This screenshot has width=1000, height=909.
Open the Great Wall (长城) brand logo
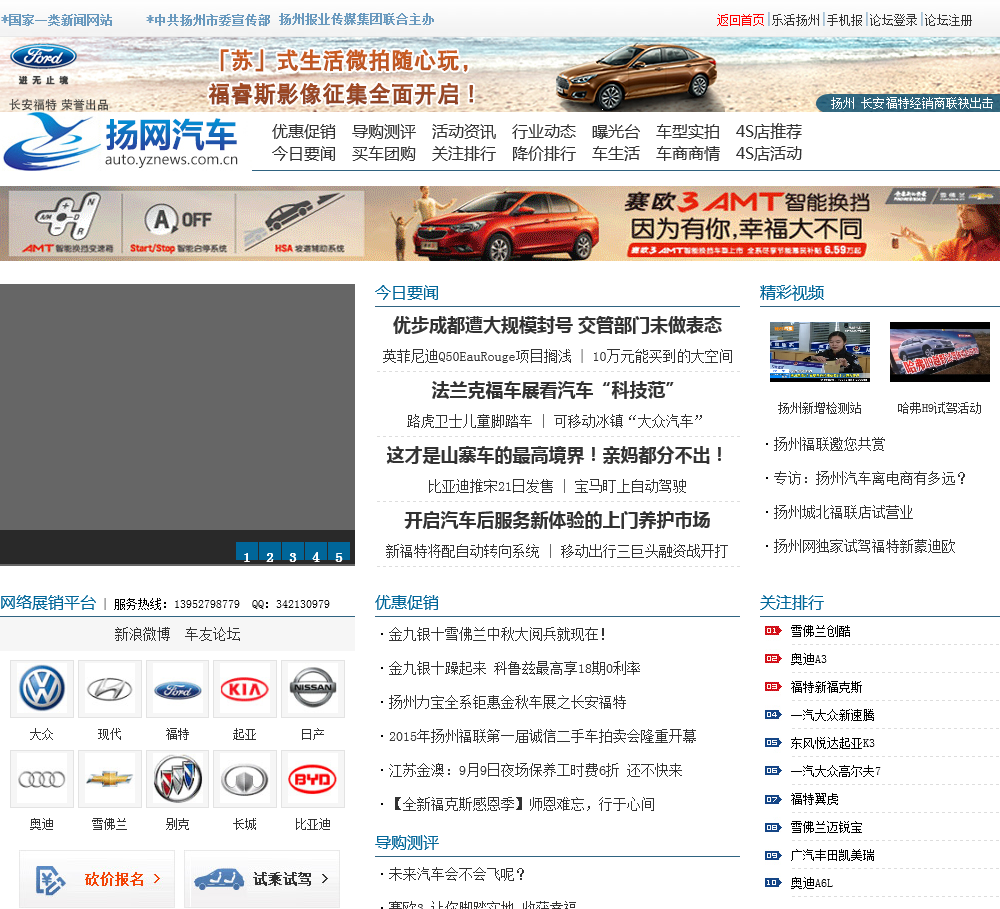point(245,779)
